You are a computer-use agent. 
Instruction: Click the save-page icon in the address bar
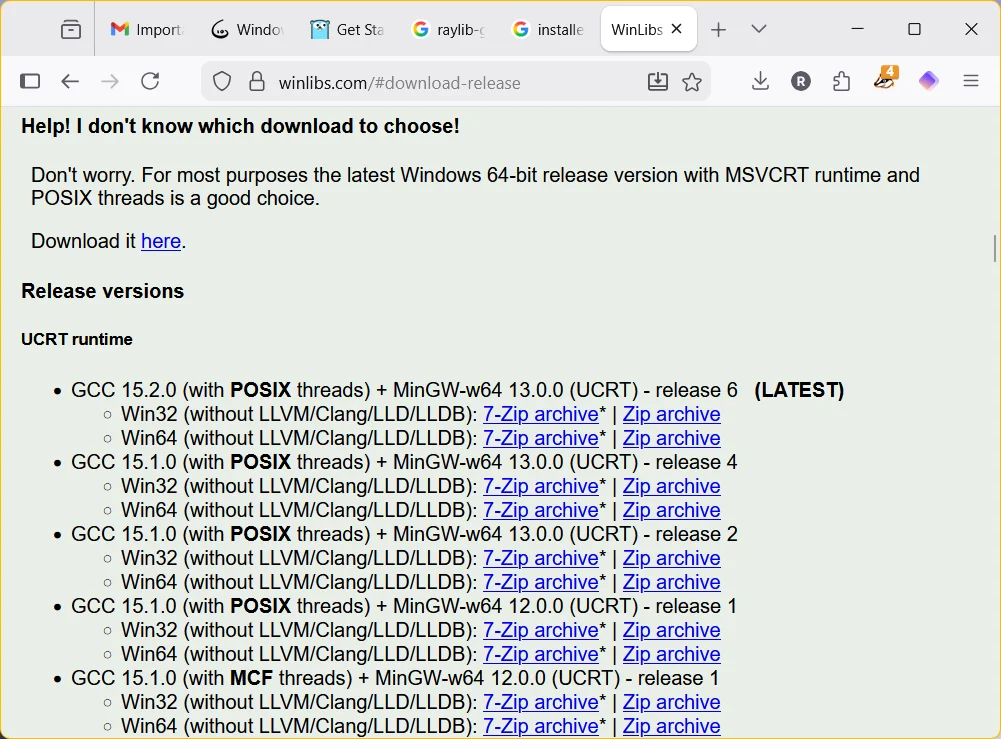click(658, 83)
